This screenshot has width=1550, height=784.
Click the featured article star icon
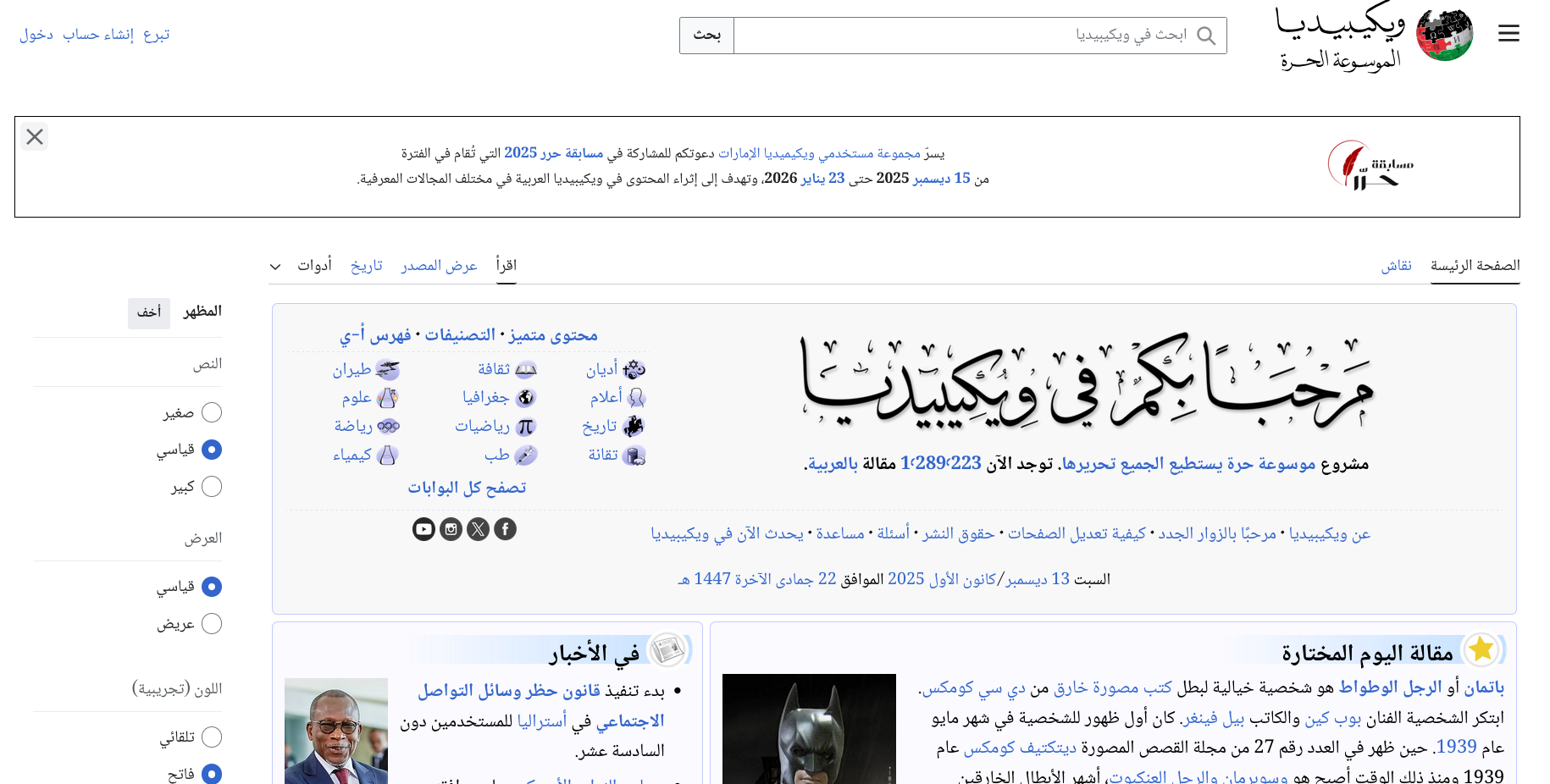pos(1481,649)
